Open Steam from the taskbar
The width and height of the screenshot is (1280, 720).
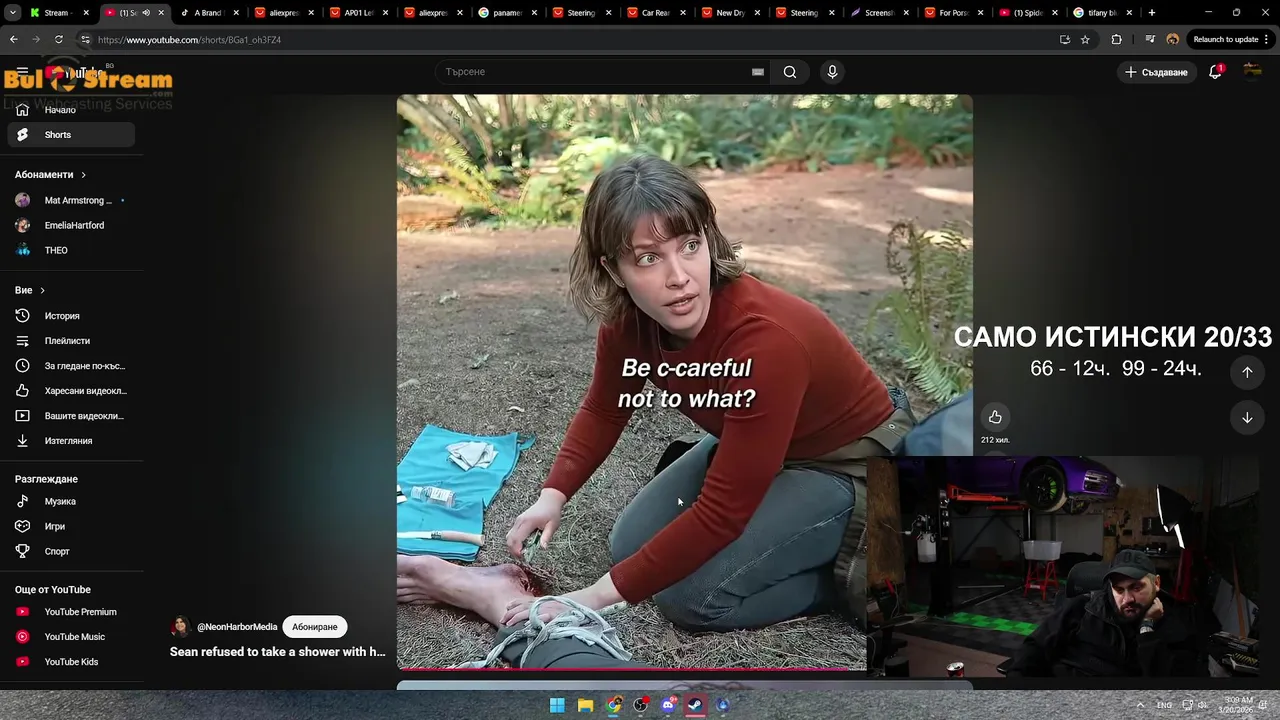(x=695, y=705)
